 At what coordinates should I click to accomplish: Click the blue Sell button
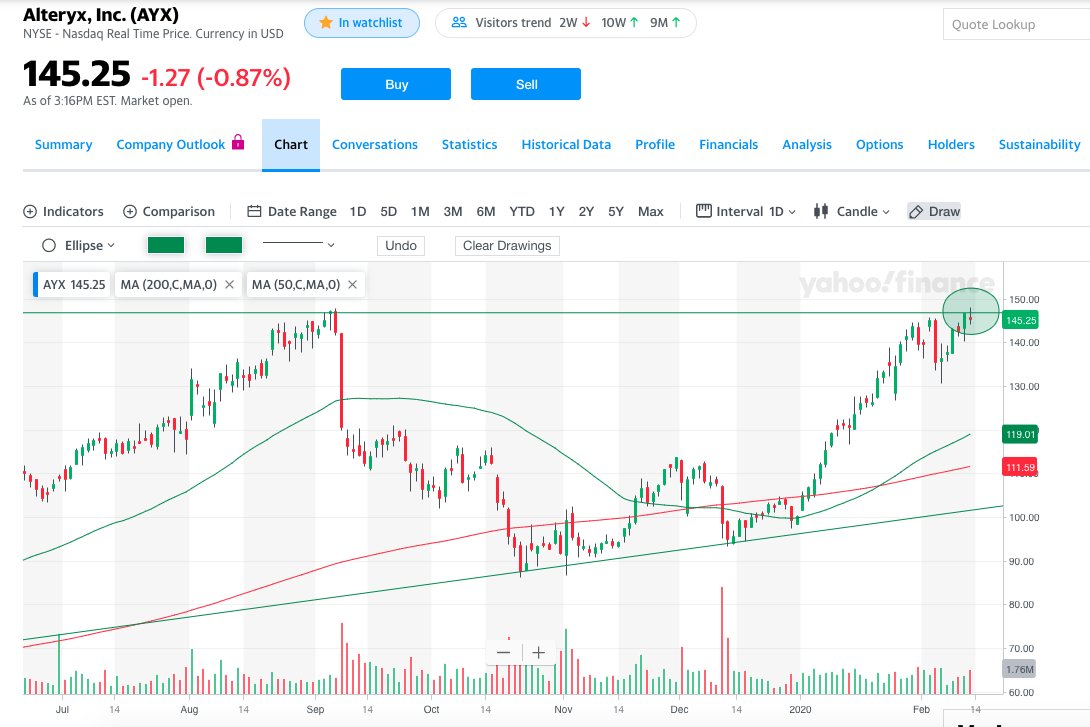click(x=526, y=84)
